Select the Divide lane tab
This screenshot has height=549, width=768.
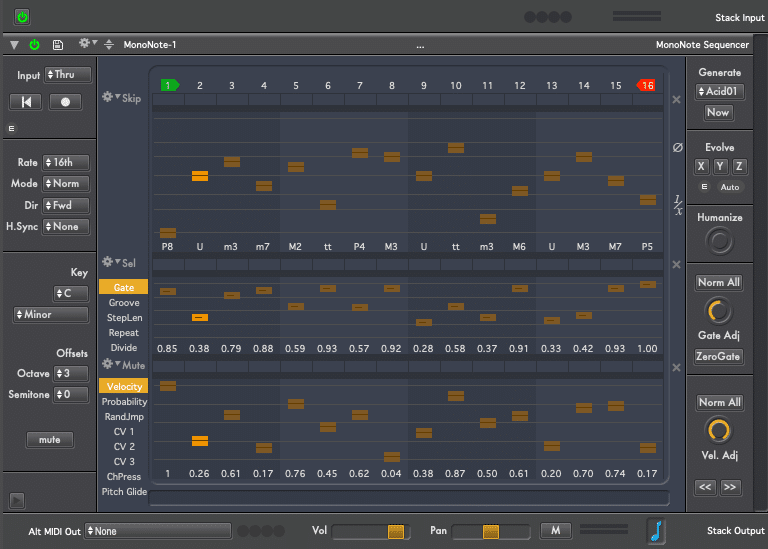tap(123, 348)
